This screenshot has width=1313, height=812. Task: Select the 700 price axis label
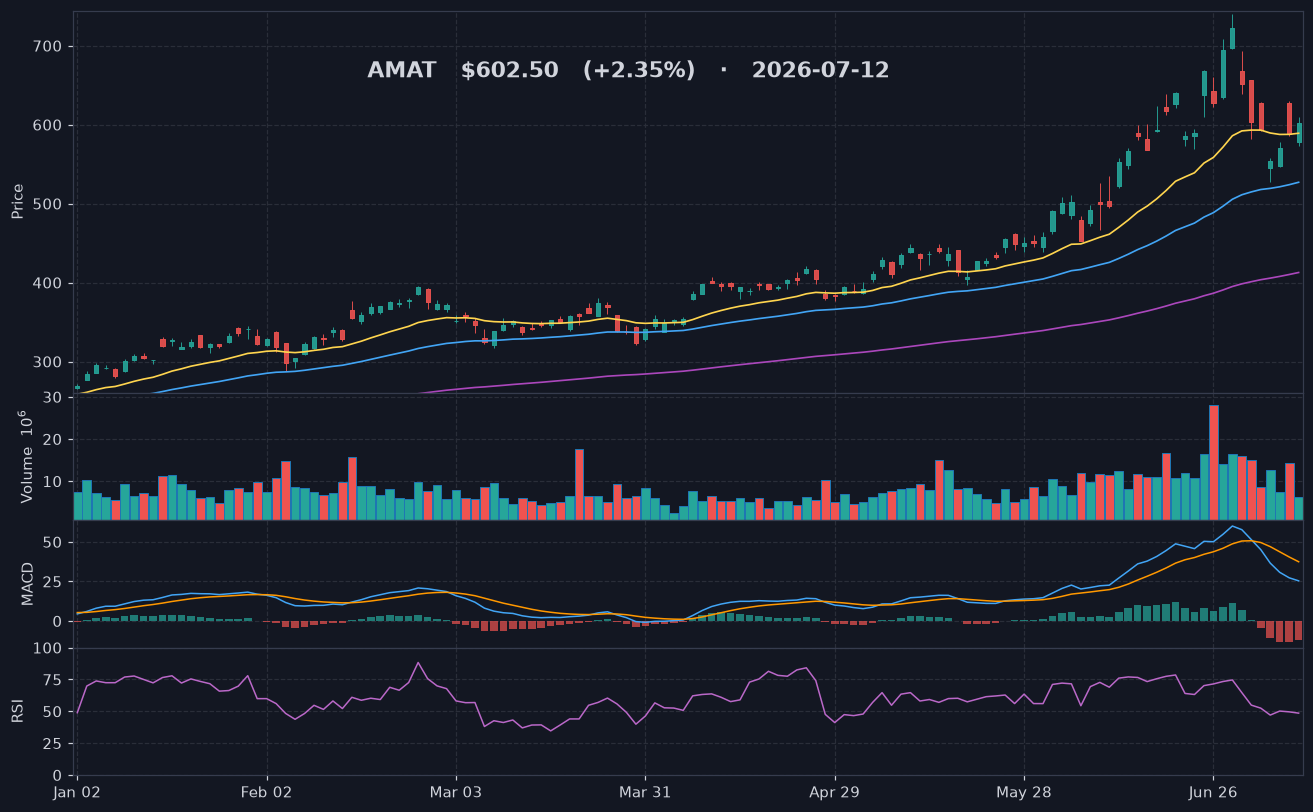(x=48, y=47)
